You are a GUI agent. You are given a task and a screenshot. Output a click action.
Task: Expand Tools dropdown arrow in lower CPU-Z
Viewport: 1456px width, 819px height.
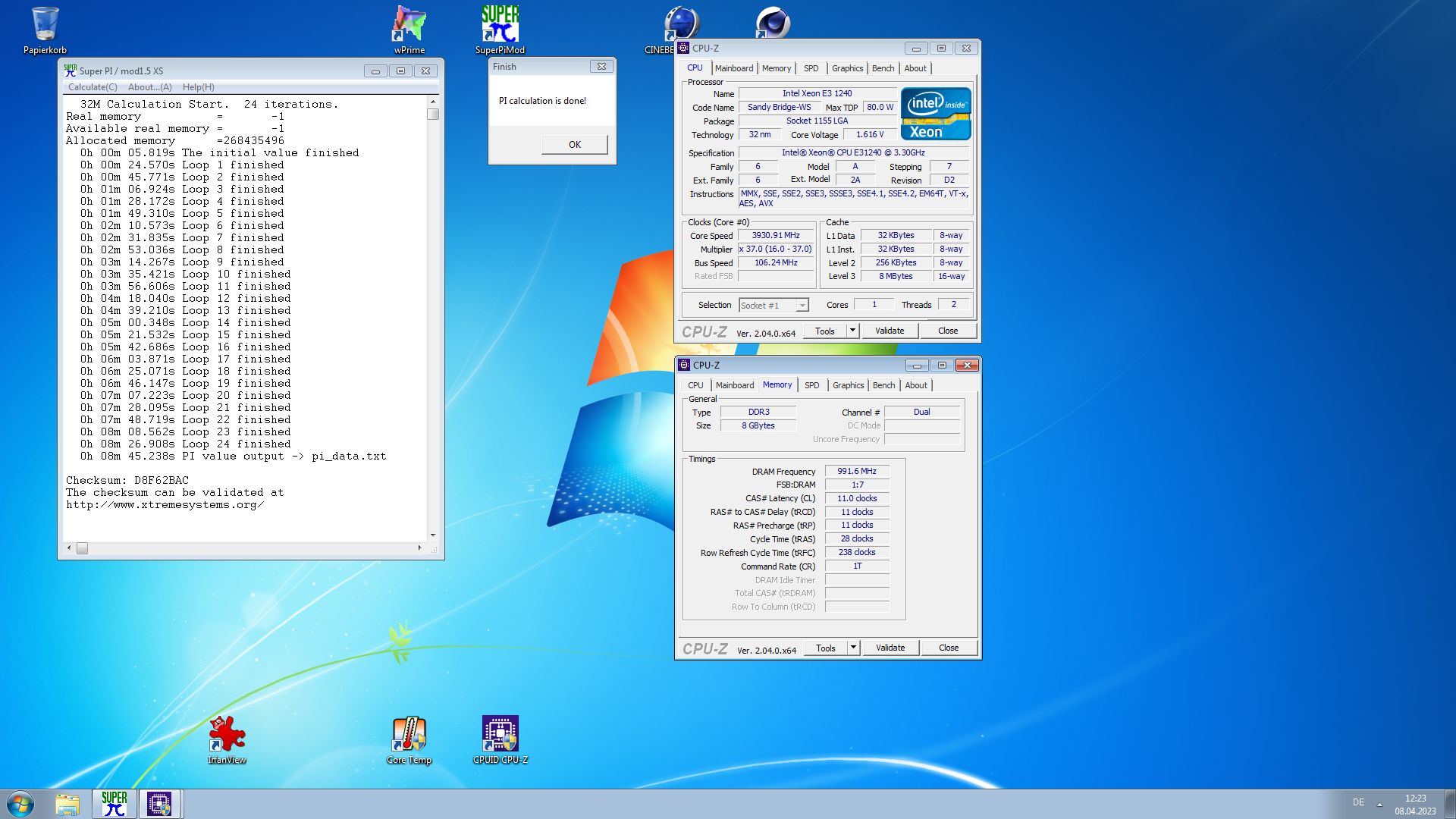click(x=853, y=648)
